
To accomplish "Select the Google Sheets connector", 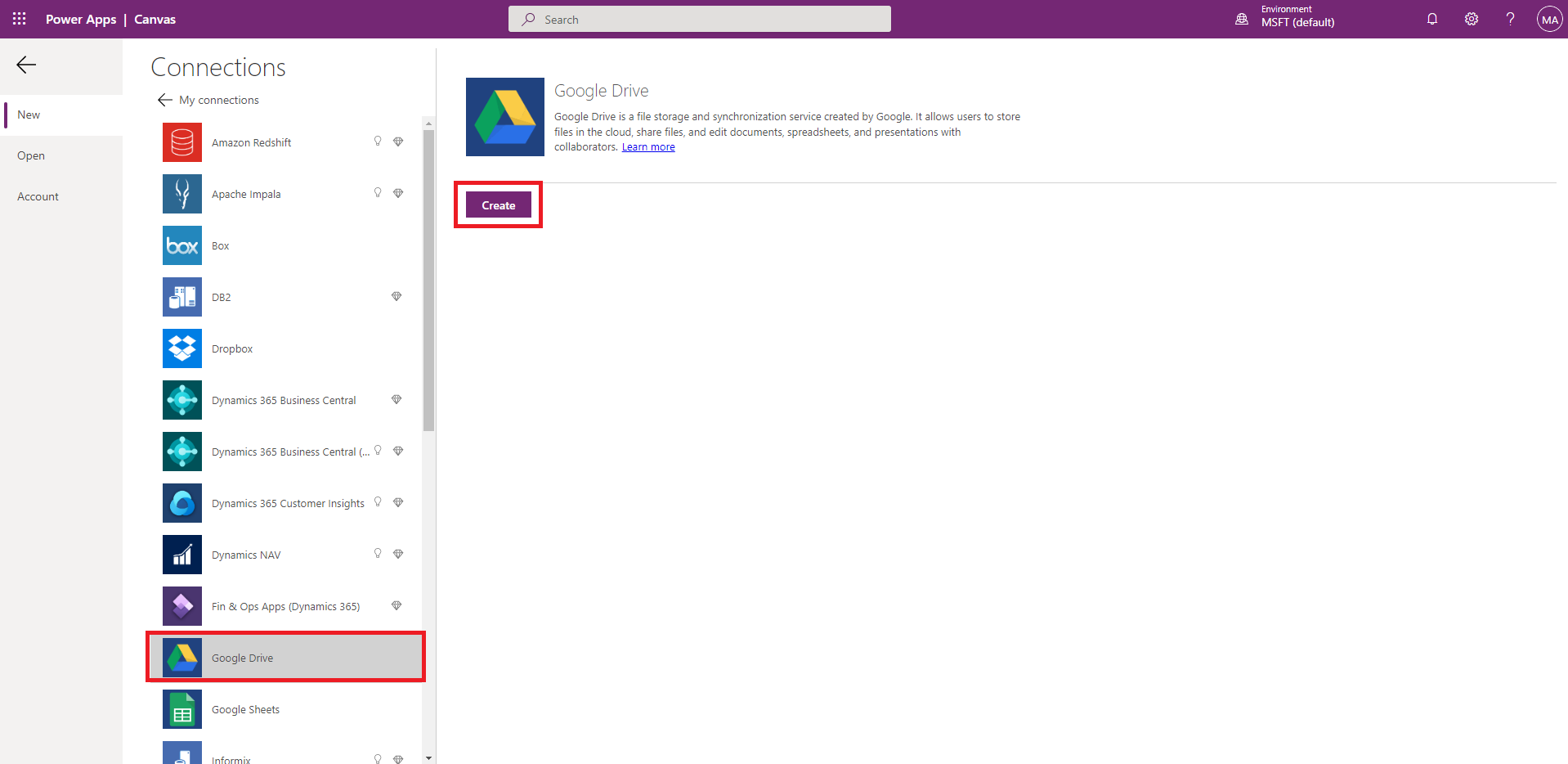I will pyautogui.click(x=244, y=709).
